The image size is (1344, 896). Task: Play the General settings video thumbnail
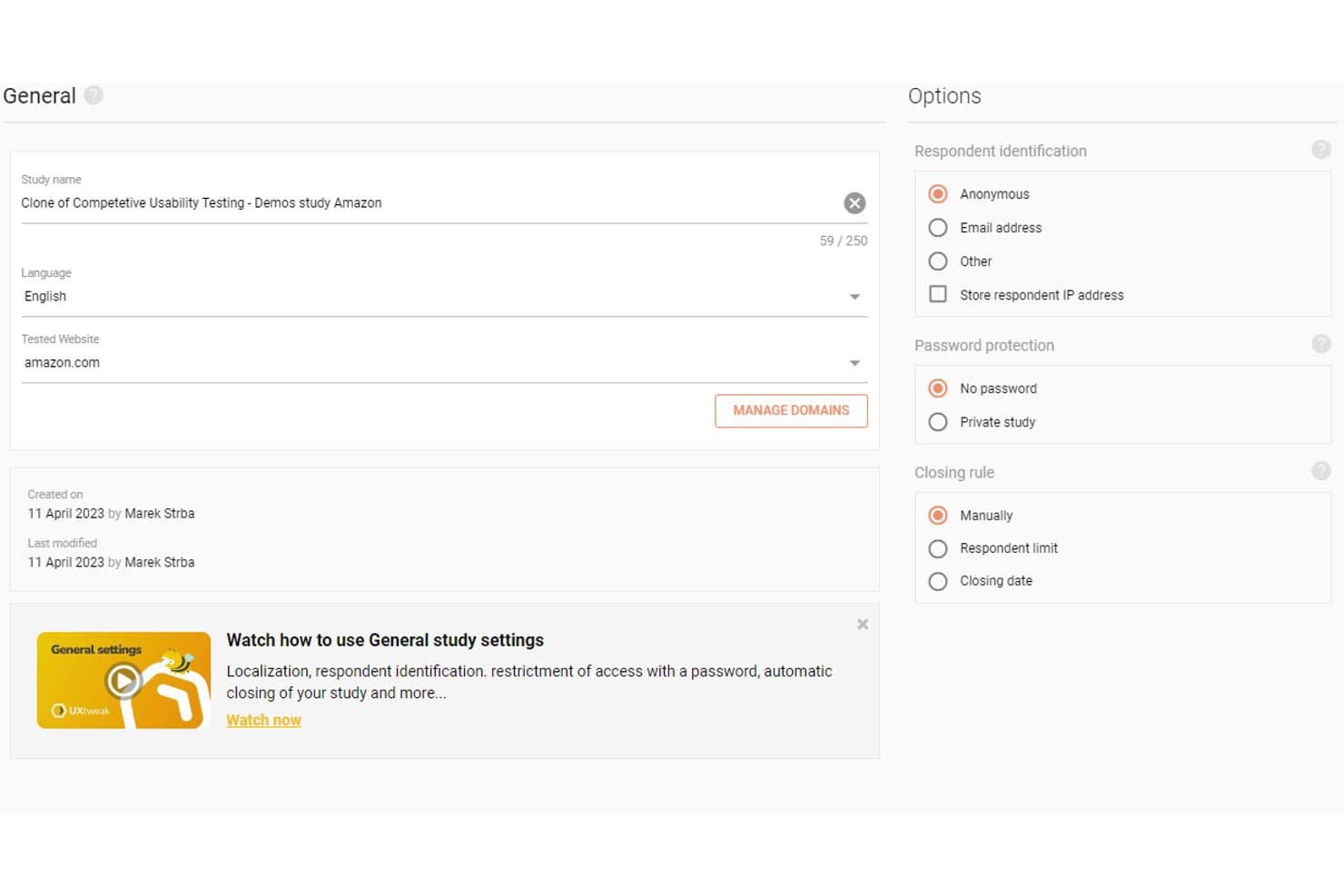[x=124, y=680]
